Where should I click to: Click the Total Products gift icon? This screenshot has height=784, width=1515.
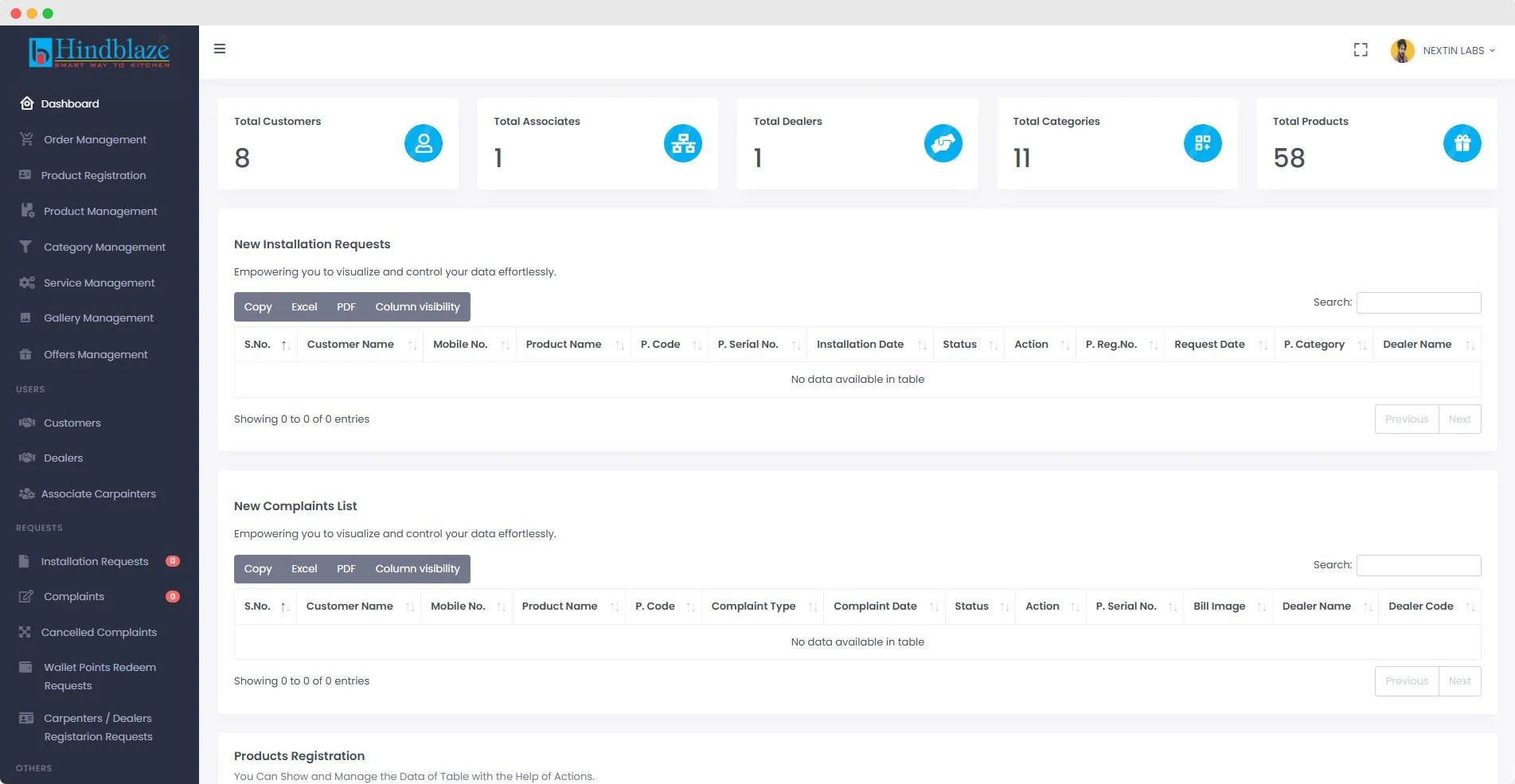(x=1462, y=143)
